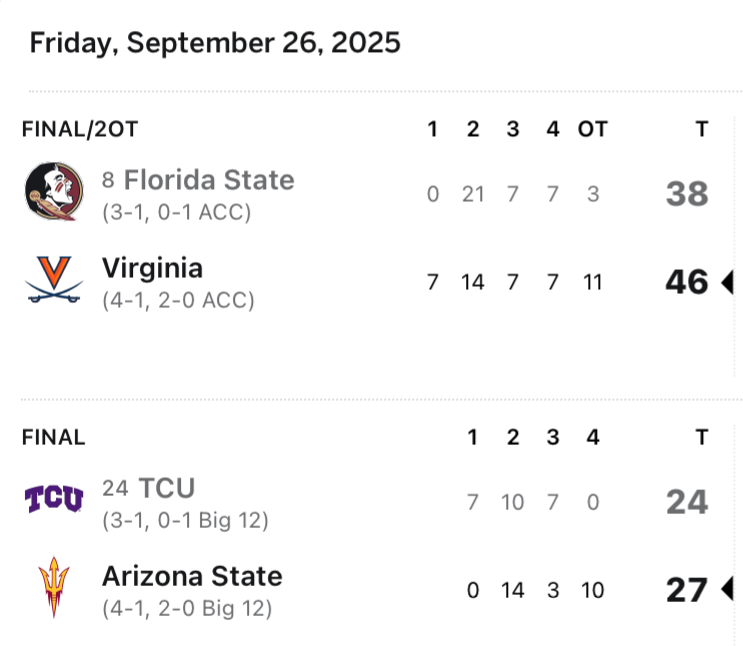Click the FINAL/2OT game status label
Screen dimensions: 743x646
pos(80,129)
